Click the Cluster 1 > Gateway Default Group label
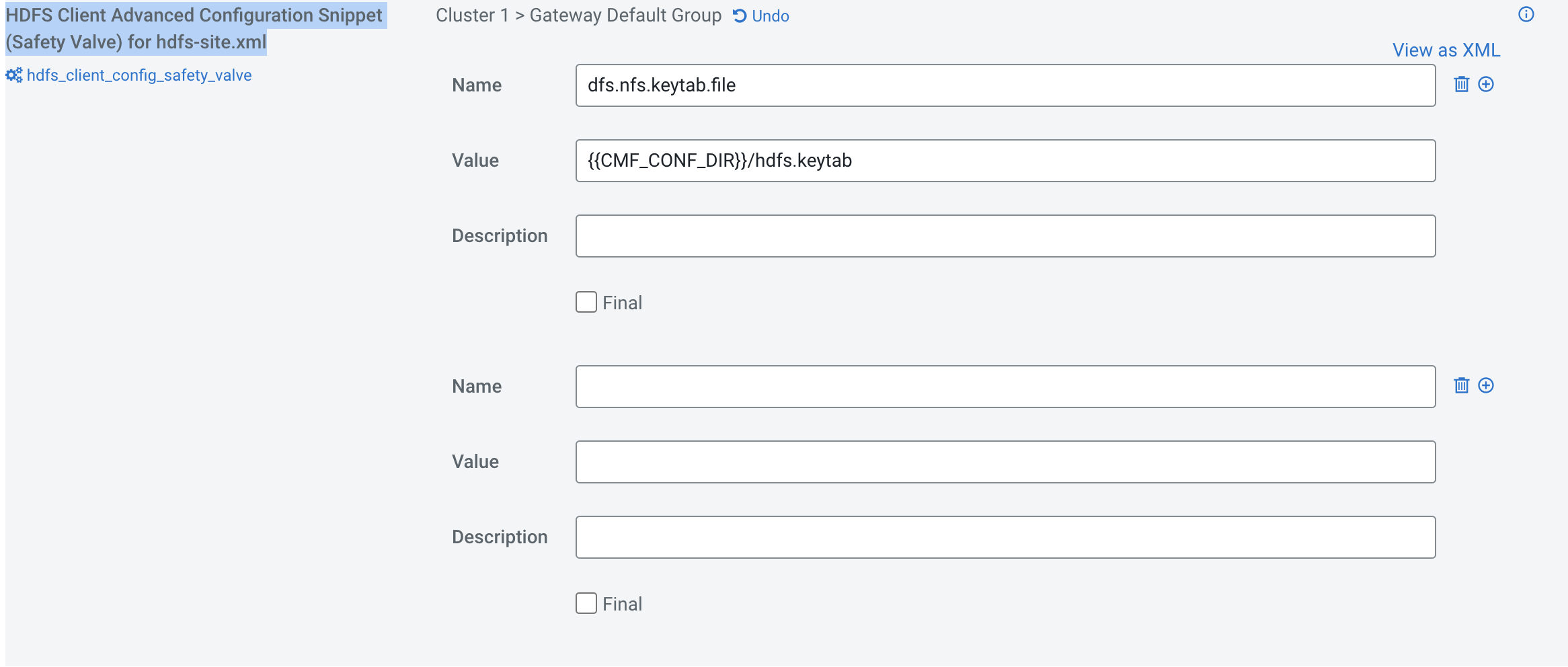Screen dimensions: 1568x667 (x=578, y=15)
